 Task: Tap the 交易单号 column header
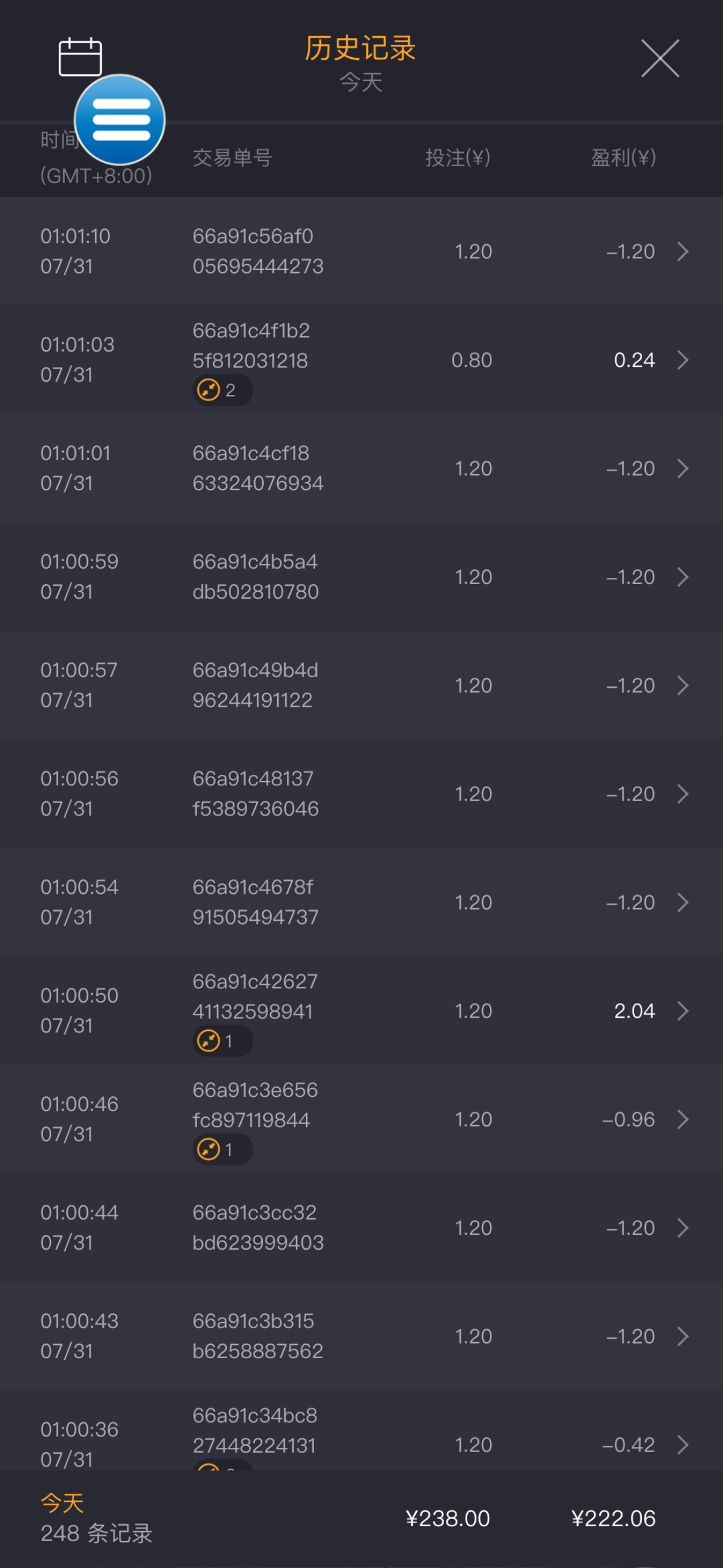pos(232,158)
